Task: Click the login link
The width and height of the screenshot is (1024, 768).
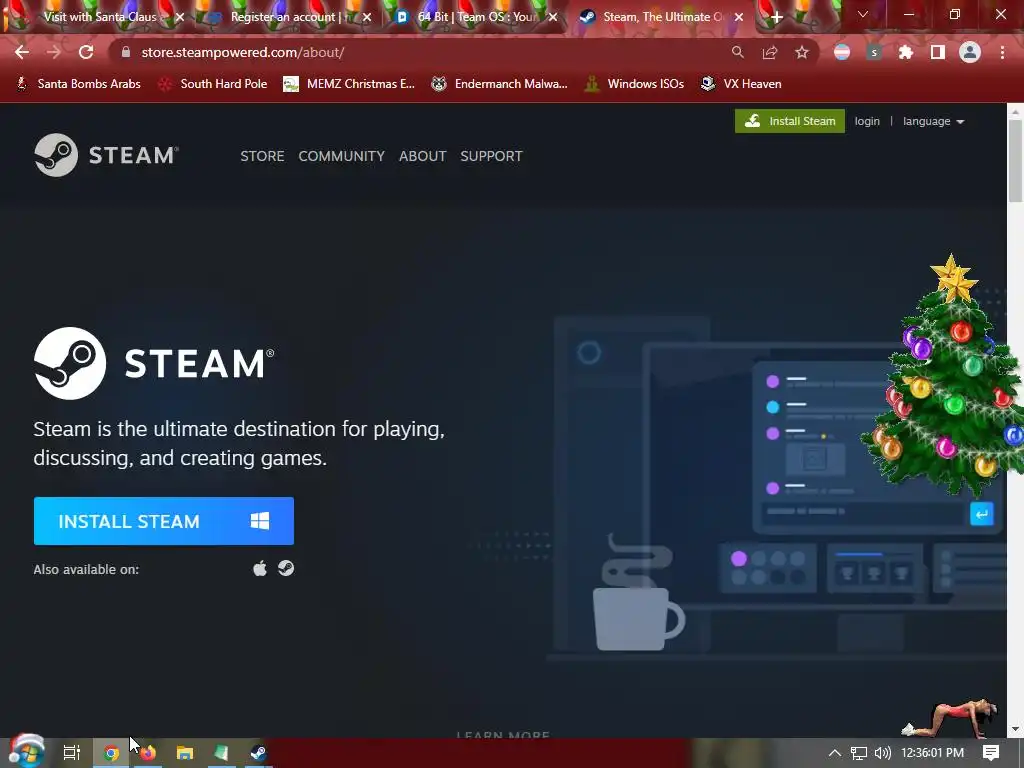Action: tap(867, 121)
